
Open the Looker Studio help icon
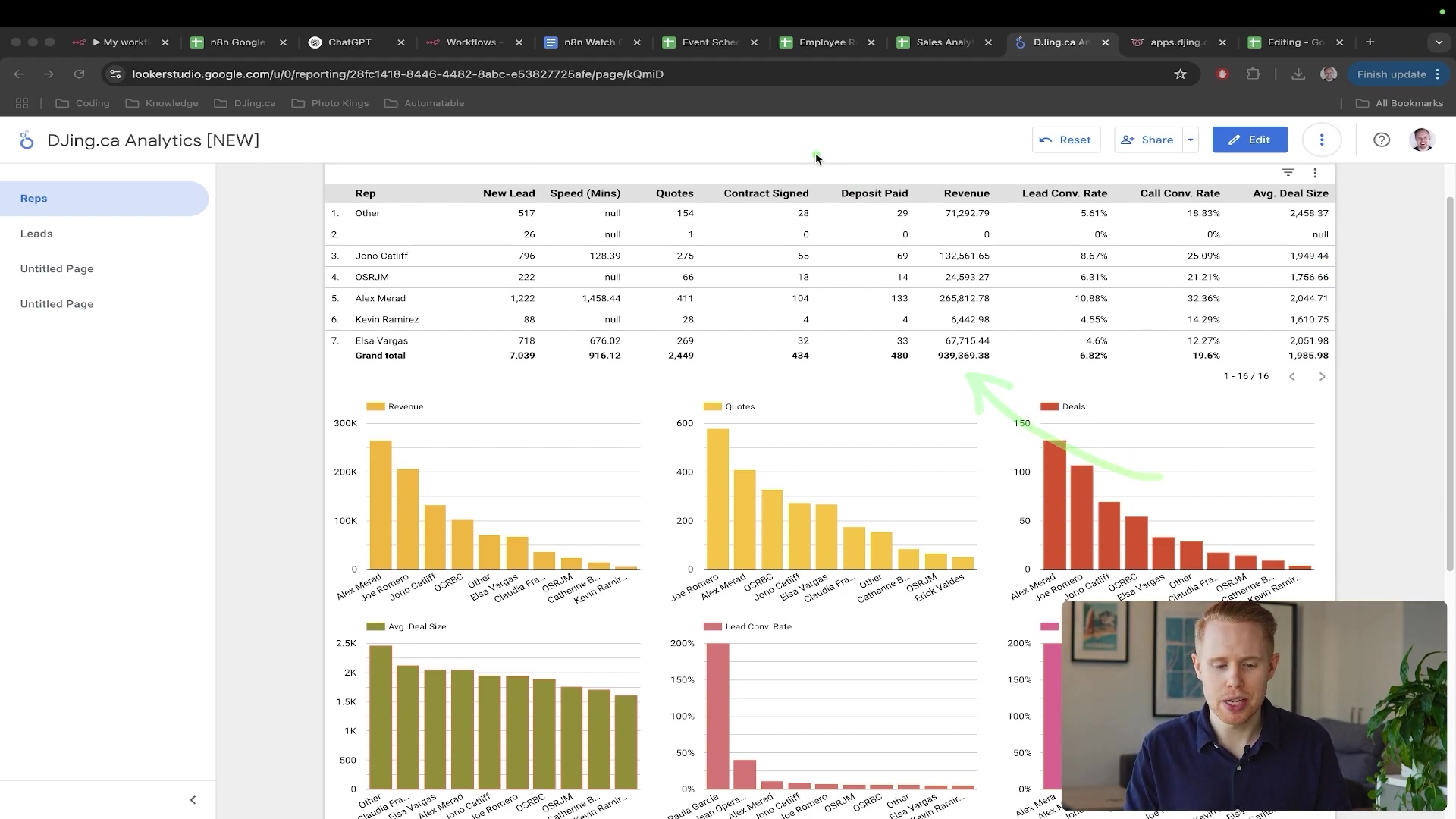1381,140
